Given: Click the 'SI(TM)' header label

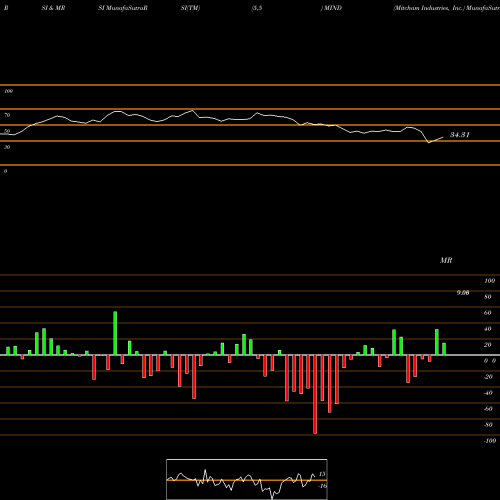Looking at the screenshot, I should (x=190, y=8).
